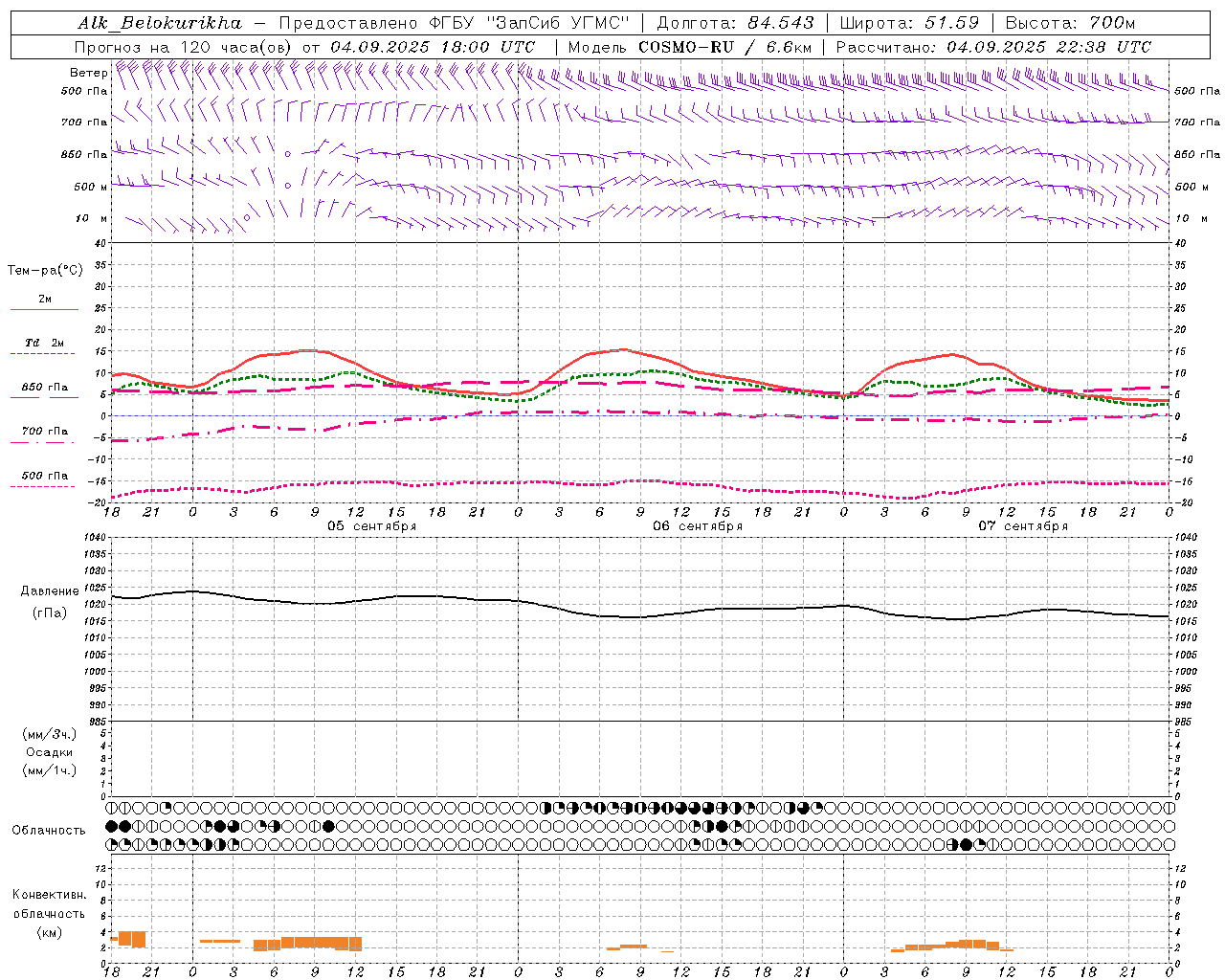Select the calculation time Рассчитано: 04.09.2025 22:38 UTC
Screen dimensions: 1225x980
pos(993,47)
